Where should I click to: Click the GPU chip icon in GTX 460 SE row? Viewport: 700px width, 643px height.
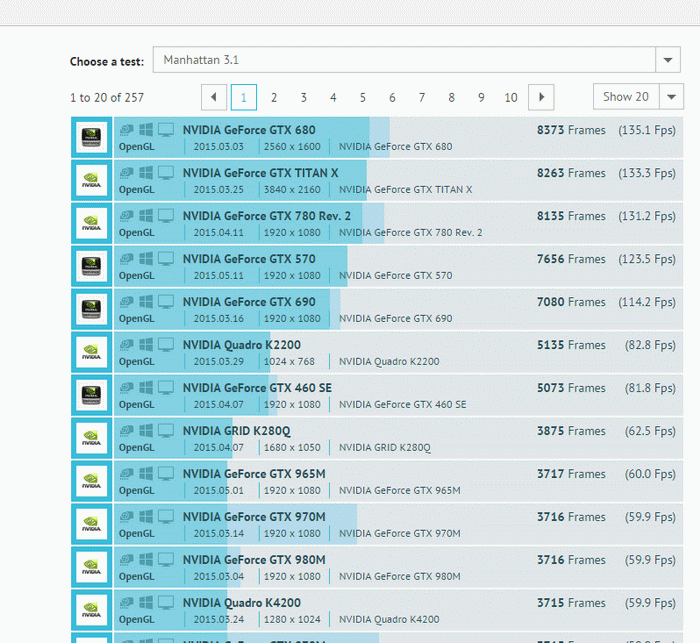pos(126,387)
